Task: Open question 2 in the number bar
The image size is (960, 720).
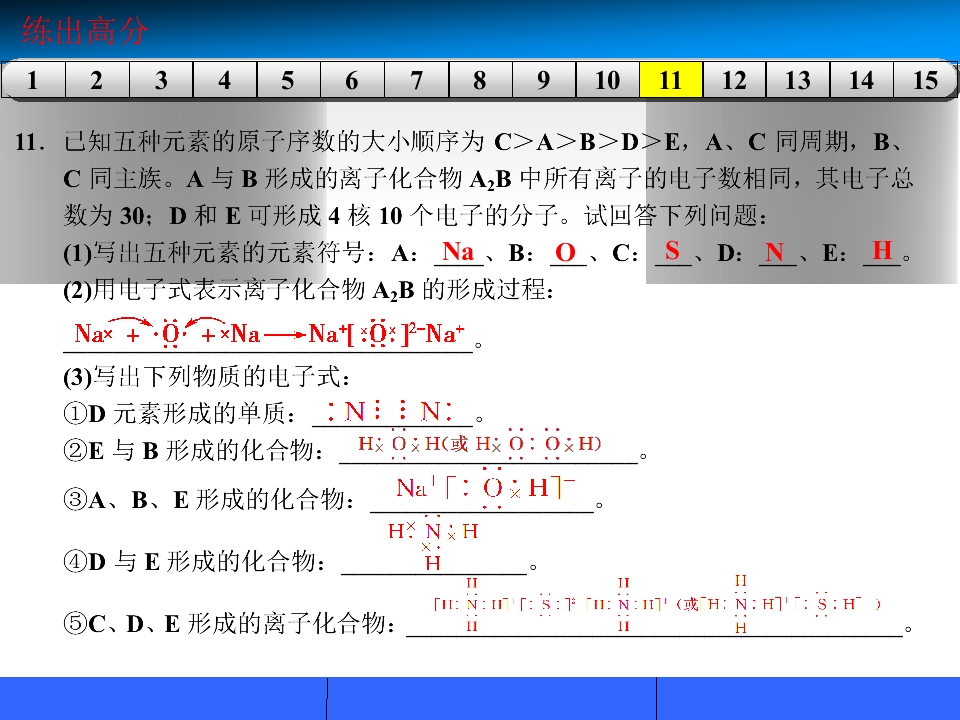Action: (97, 80)
